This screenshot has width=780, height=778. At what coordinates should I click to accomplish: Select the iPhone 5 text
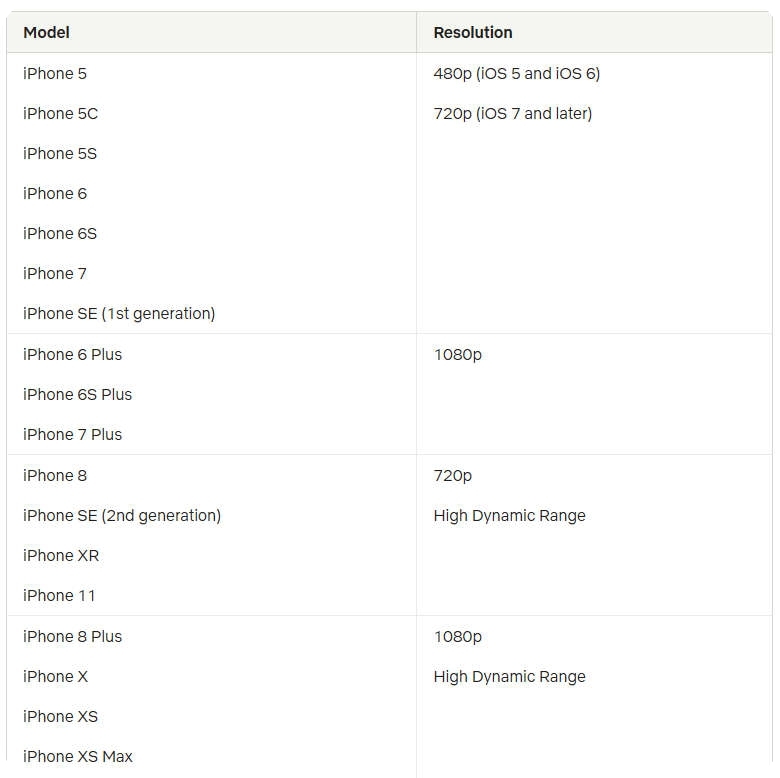[x=55, y=74]
